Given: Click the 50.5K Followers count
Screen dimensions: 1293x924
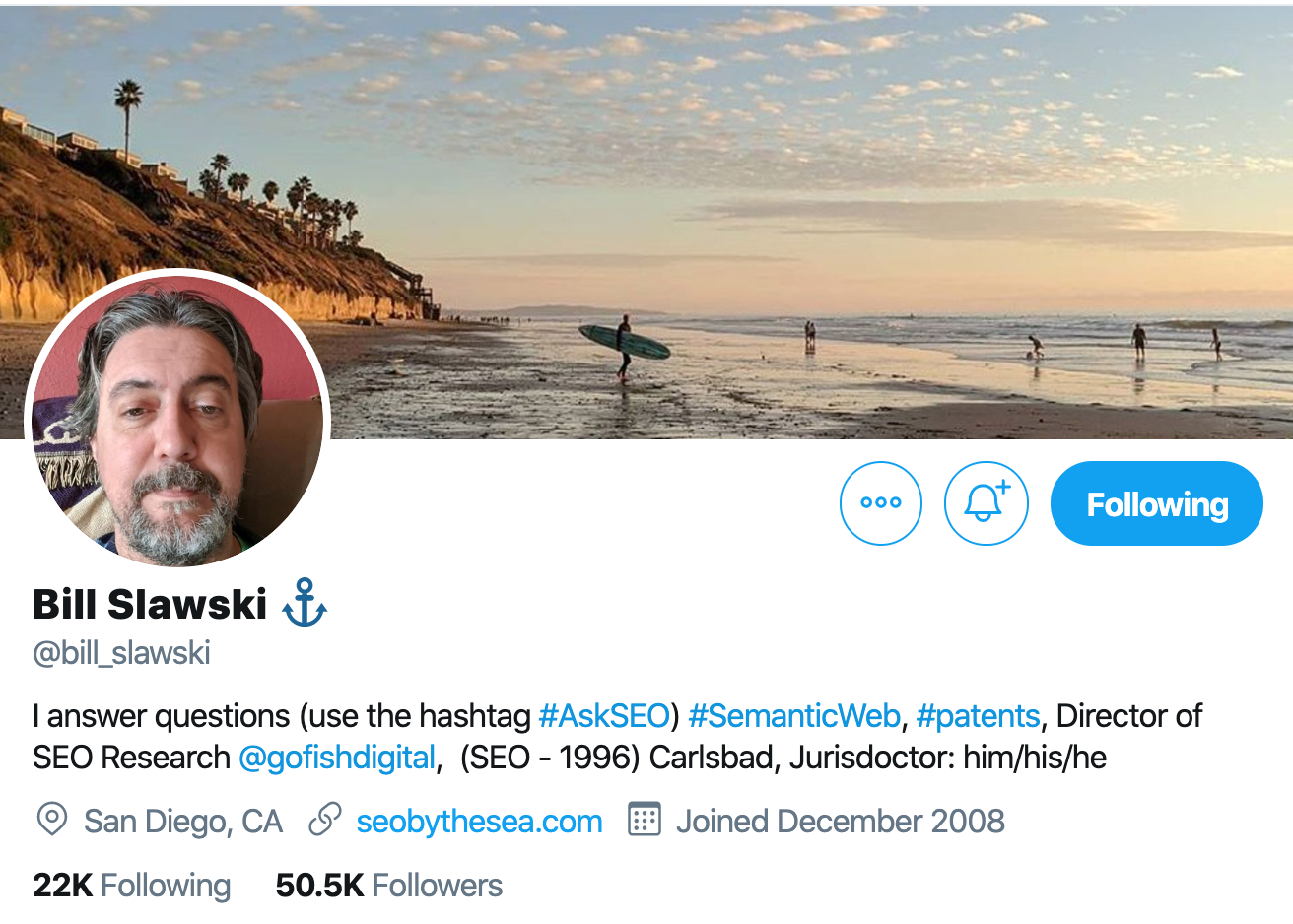Looking at the screenshot, I should 387,885.
